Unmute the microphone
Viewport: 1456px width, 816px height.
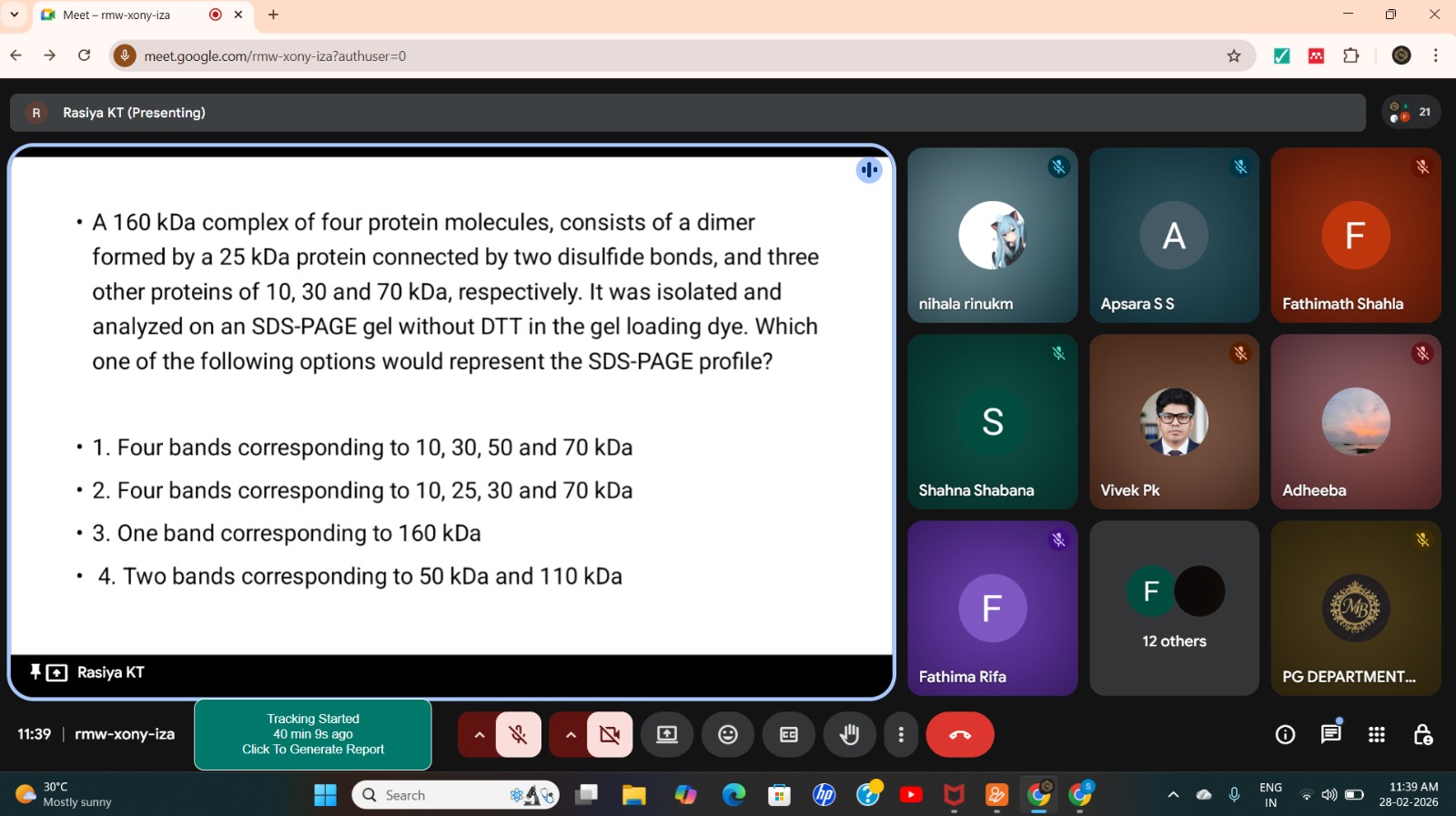click(x=518, y=735)
